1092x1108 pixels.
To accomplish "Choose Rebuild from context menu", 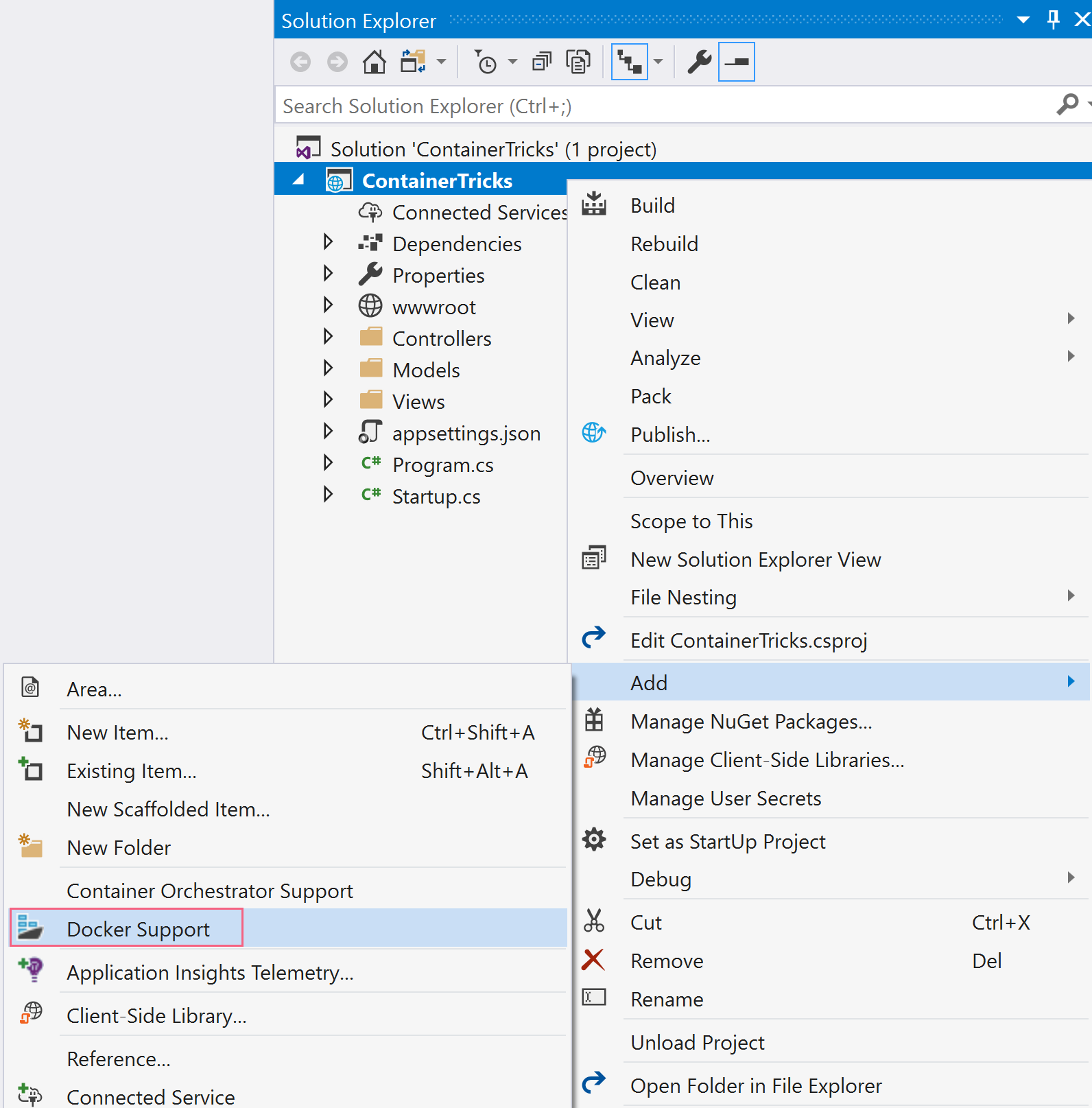I will coord(829,244).
